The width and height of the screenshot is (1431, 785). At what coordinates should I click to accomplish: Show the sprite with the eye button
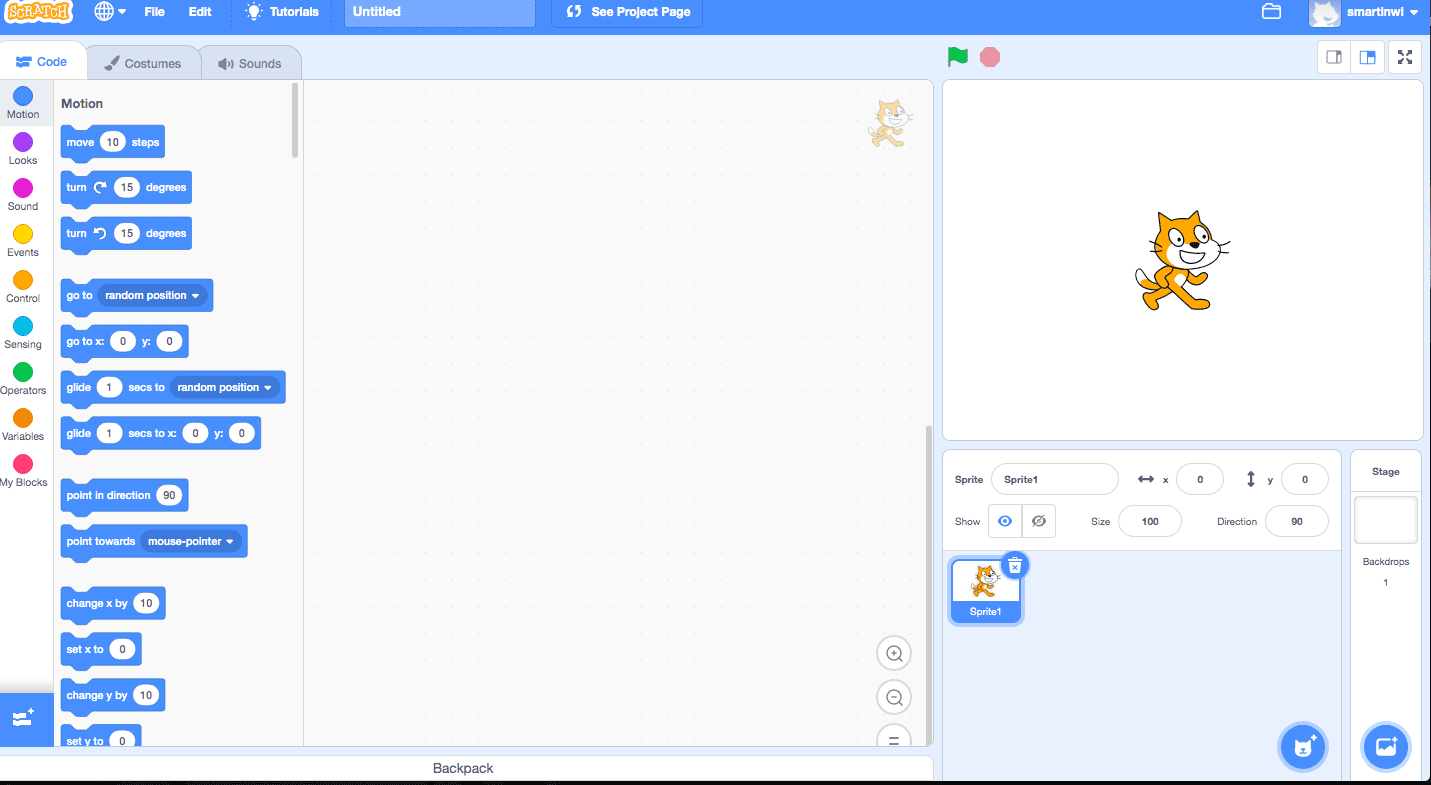[x=1005, y=521]
